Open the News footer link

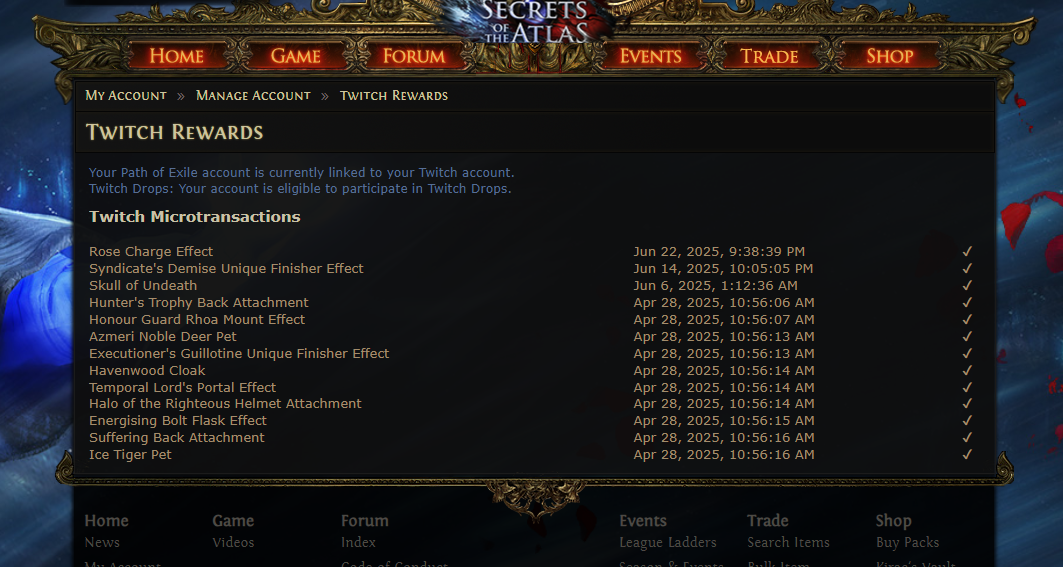pos(102,543)
